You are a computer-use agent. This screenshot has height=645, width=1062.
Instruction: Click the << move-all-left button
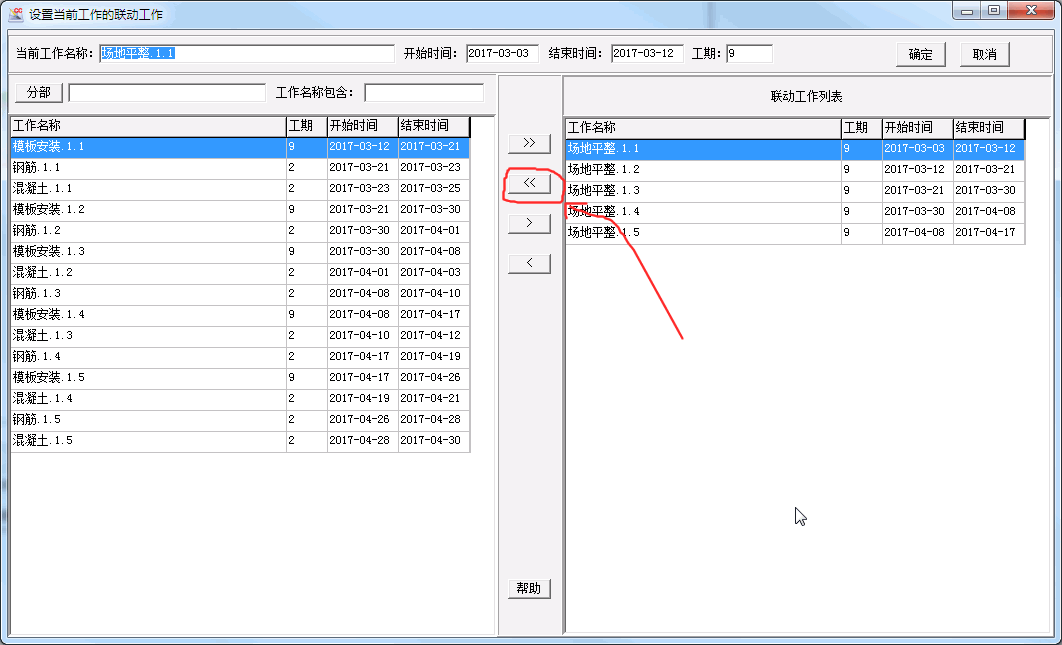(x=529, y=184)
